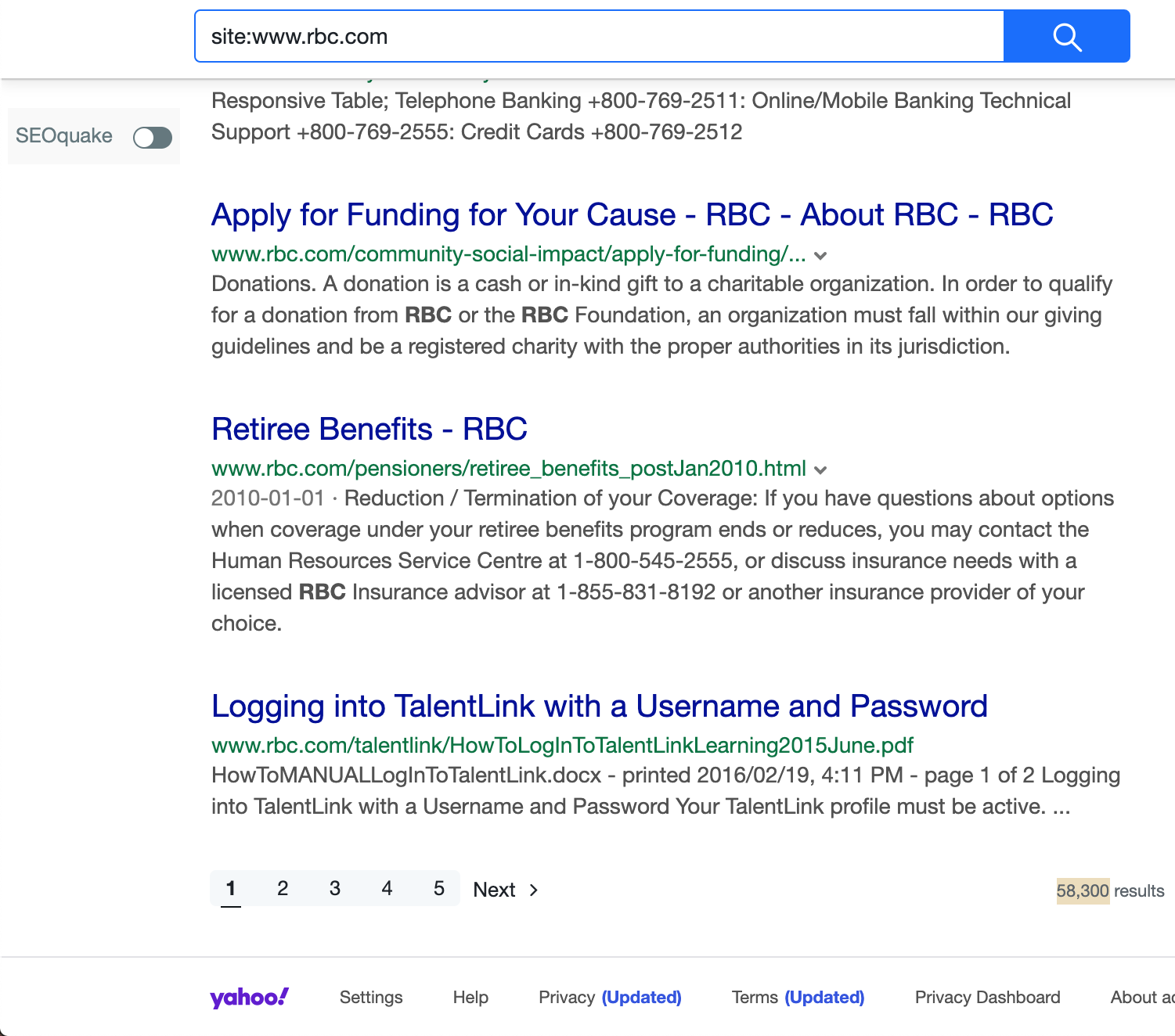Screen dimensions: 1175x1036
Task: Click the SEOquake label text
Action: point(64,135)
